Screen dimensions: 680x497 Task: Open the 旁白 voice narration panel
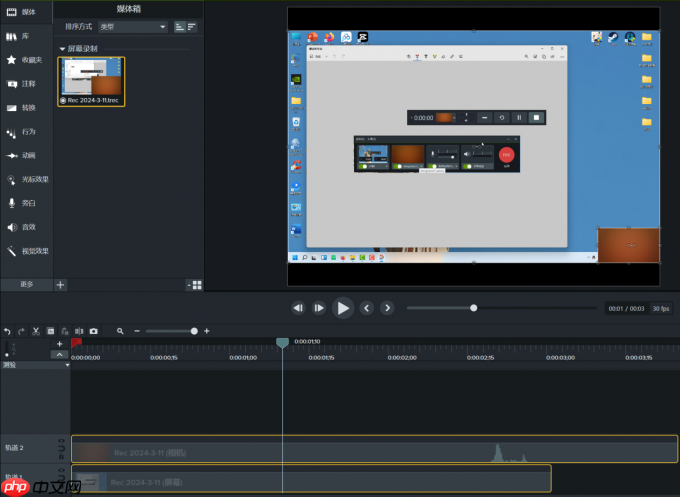pos(27,203)
